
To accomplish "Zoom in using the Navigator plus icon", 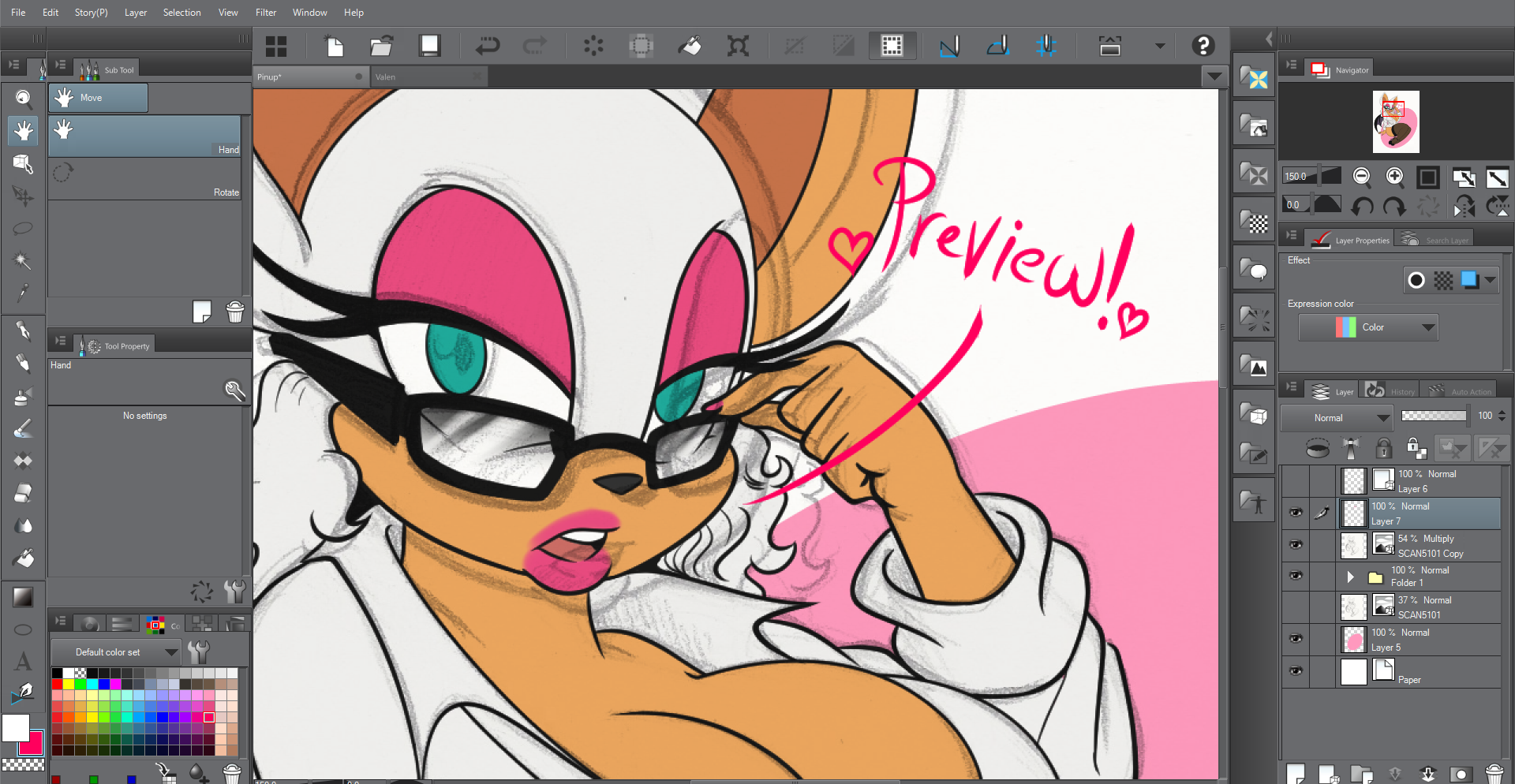I will [1394, 177].
